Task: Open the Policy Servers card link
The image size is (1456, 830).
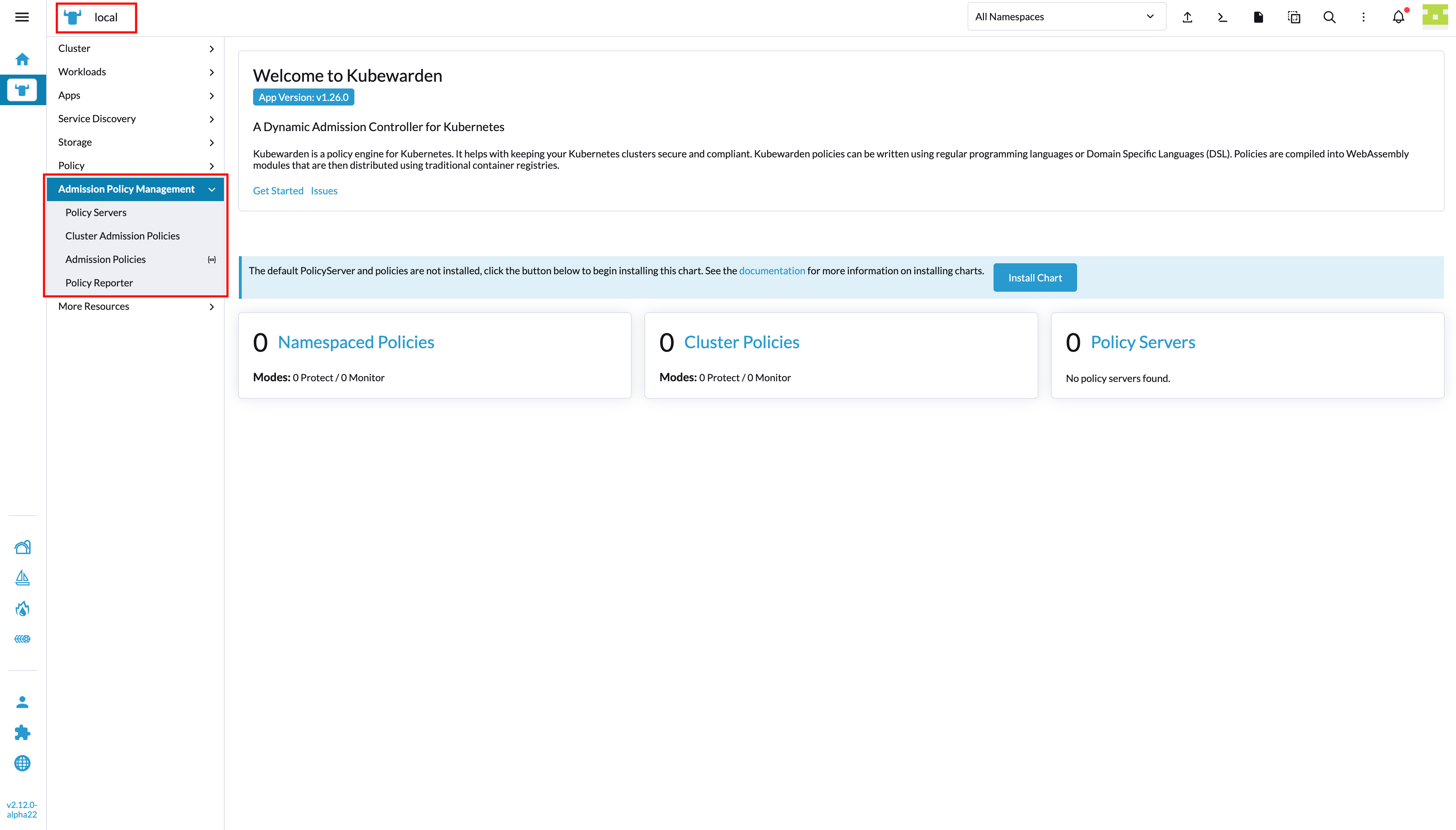Action: pos(1143,342)
